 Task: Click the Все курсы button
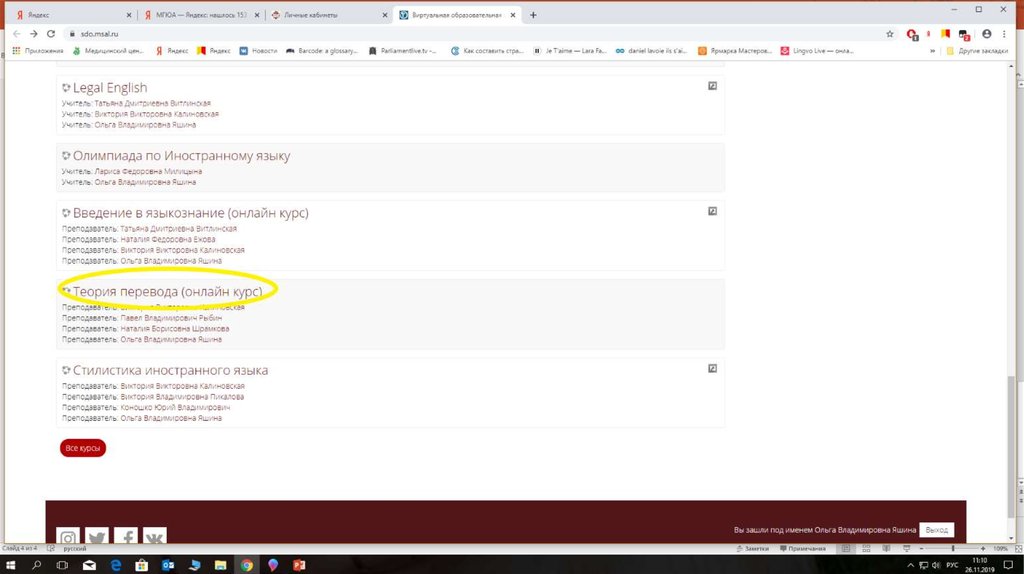tap(82, 449)
